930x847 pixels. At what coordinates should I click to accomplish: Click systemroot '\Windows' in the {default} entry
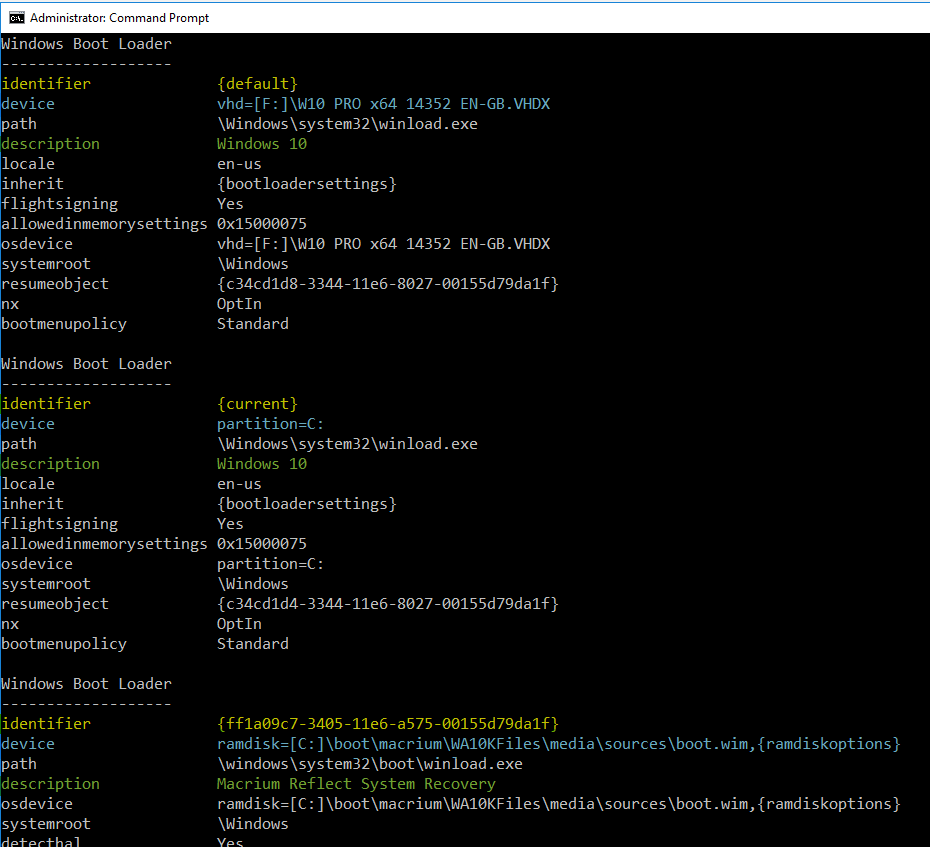click(x=253, y=264)
